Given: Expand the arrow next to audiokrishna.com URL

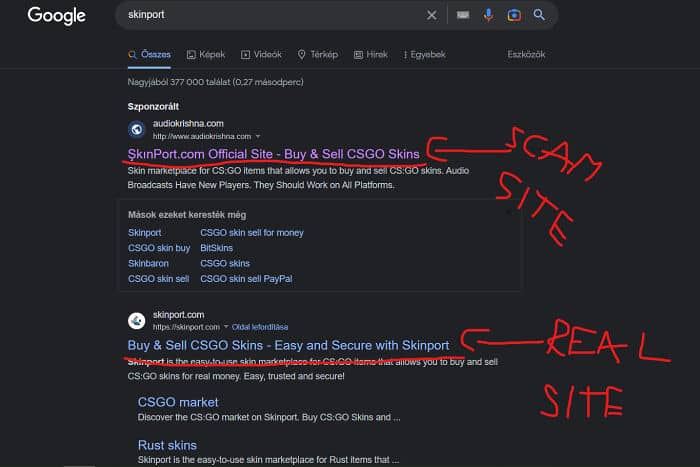Looking at the screenshot, I should (x=258, y=135).
